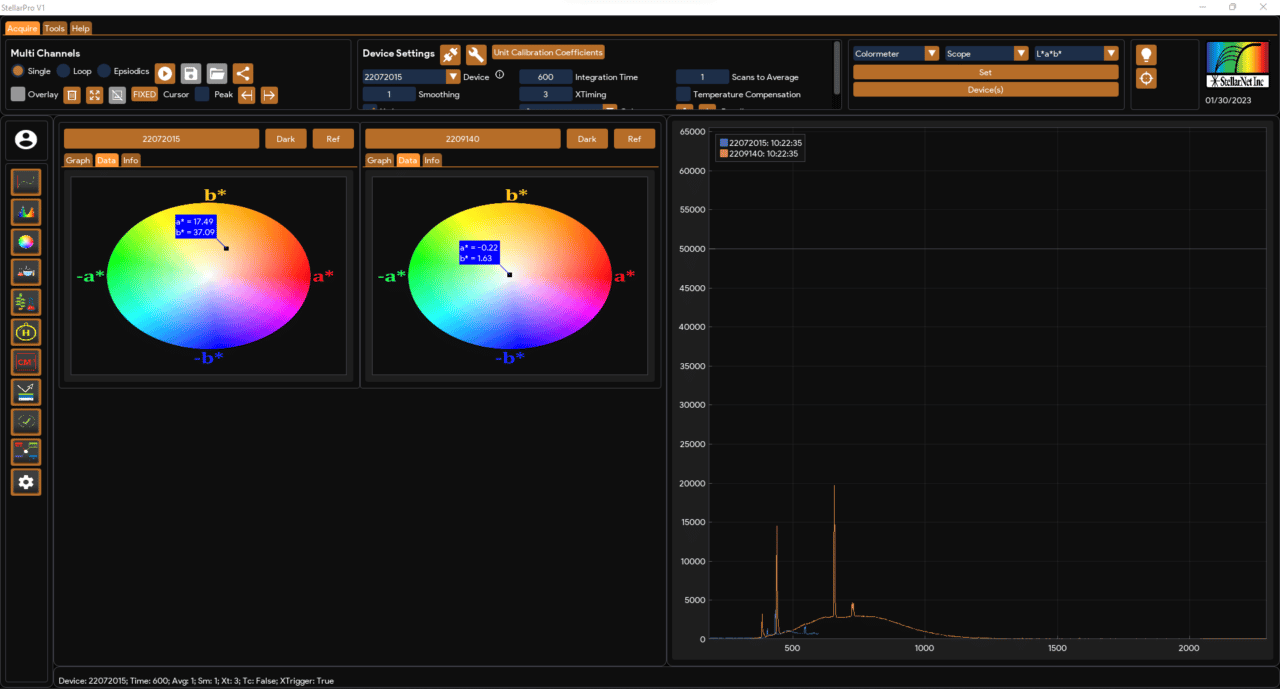Open the Scope measurement mode dropdown

click(1021, 53)
